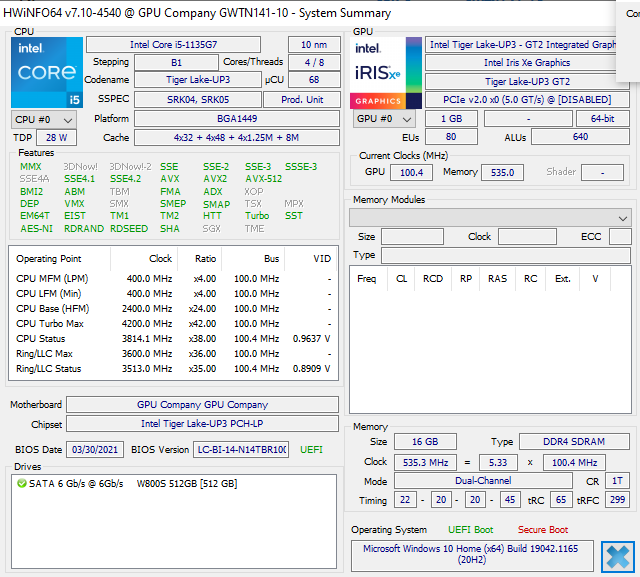The image size is (640, 577).
Task: Click the EUs value 80
Action: pyautogui.click(x=451, y=137)
